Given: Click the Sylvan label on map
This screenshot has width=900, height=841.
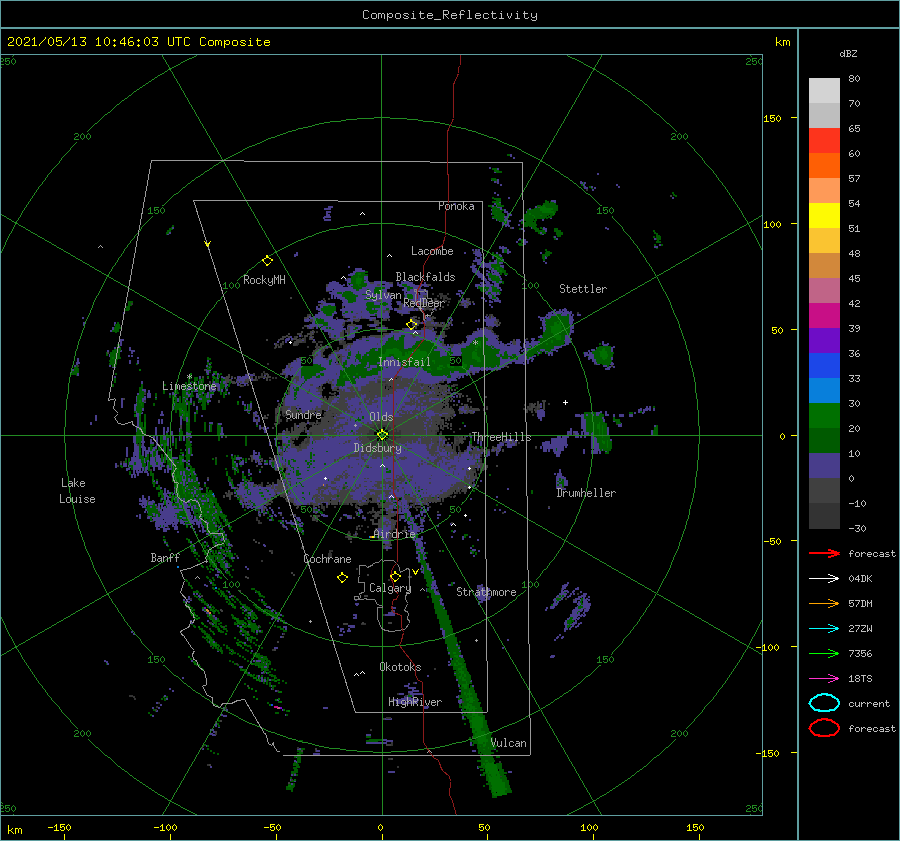Looking at the screenshot, I should (x=383, y=295).
